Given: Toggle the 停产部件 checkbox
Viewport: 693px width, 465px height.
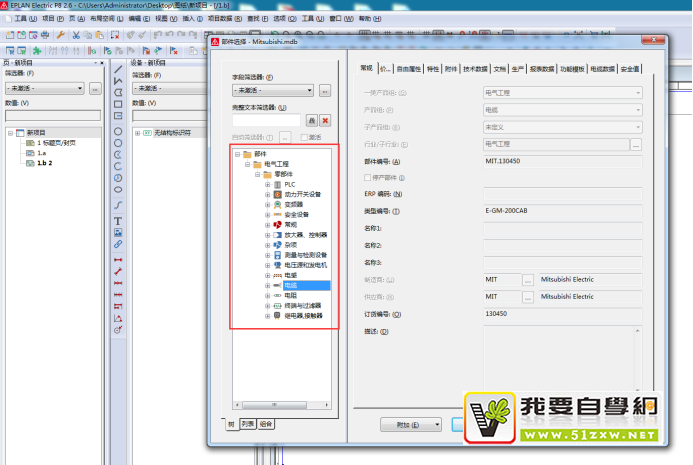Looking at the screenshot, I should pos(368,177).
